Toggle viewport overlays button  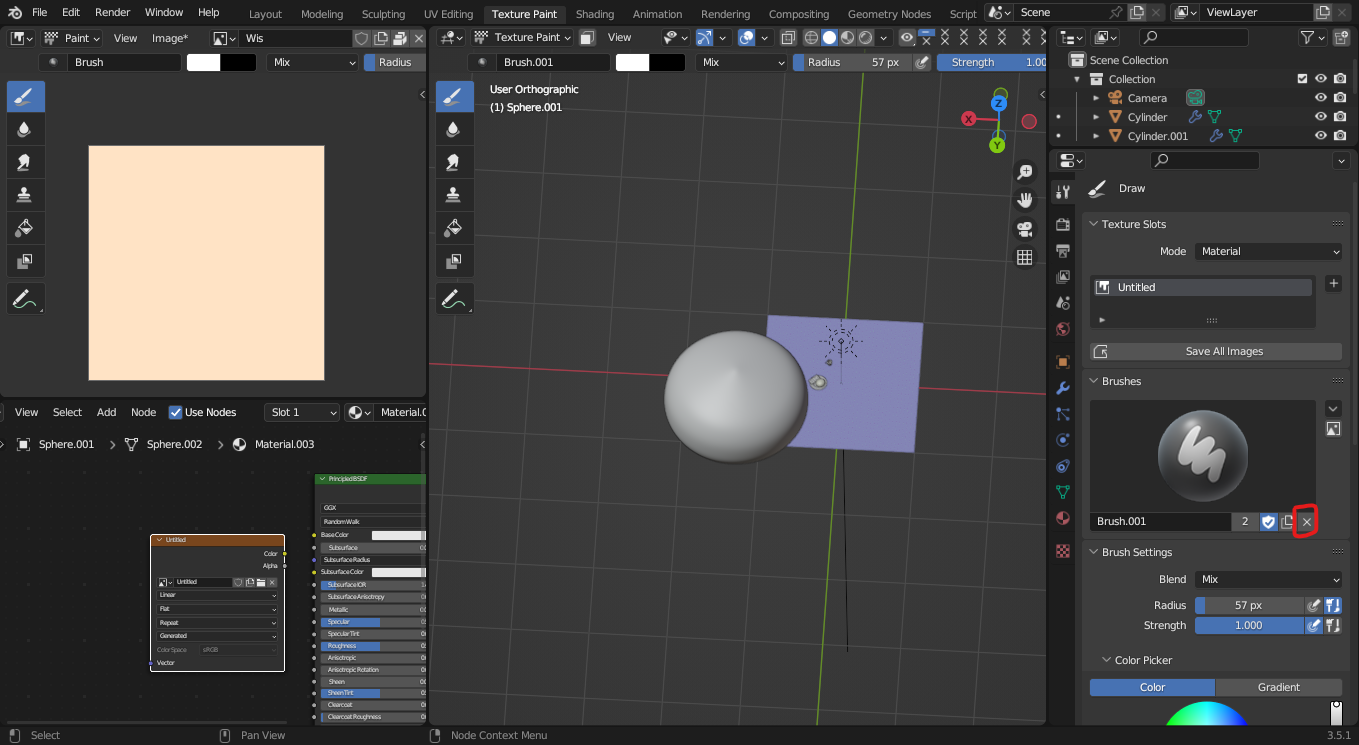(x=747, y=37)
